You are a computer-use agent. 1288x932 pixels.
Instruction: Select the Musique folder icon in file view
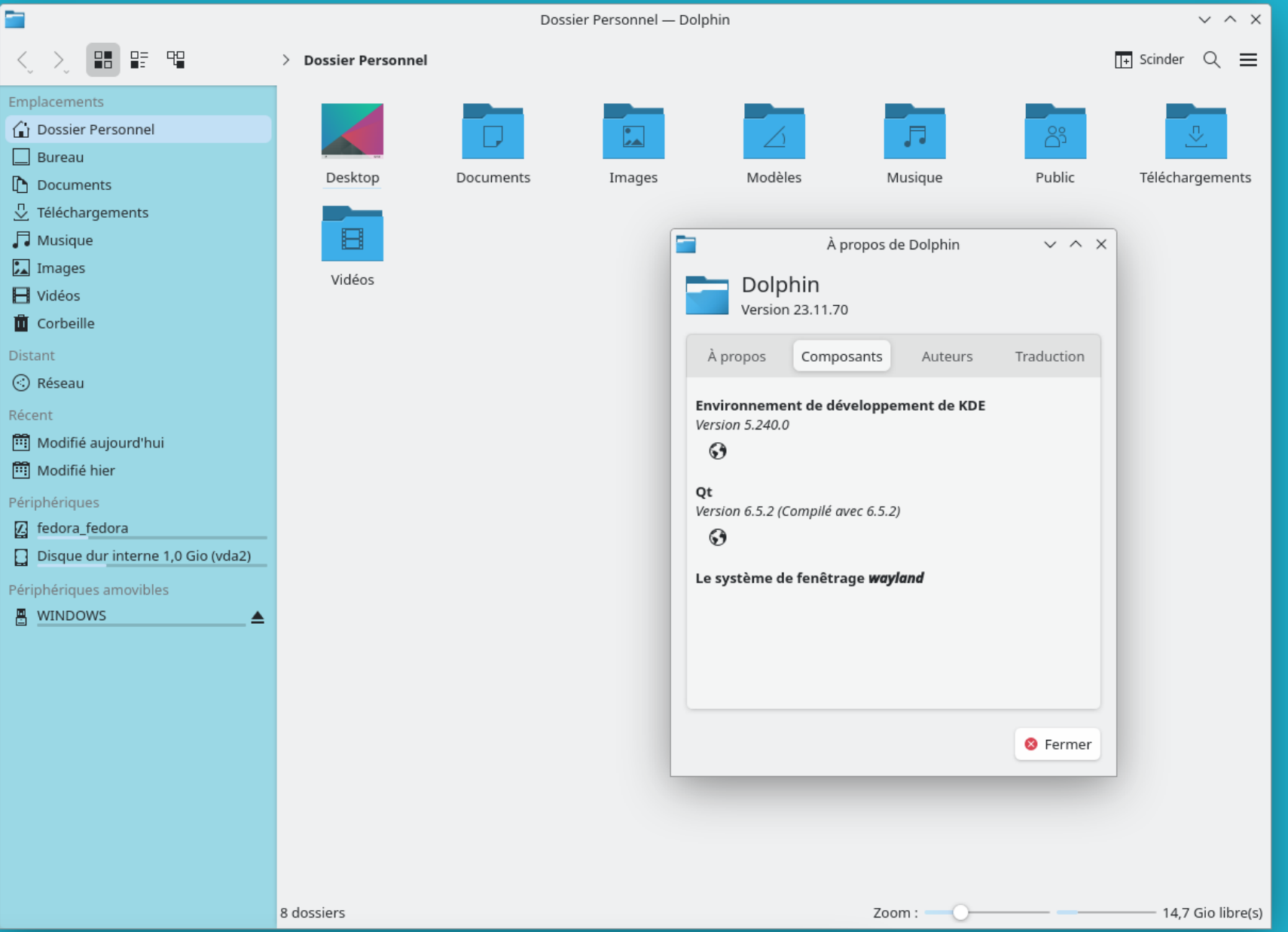click(914, 131)
